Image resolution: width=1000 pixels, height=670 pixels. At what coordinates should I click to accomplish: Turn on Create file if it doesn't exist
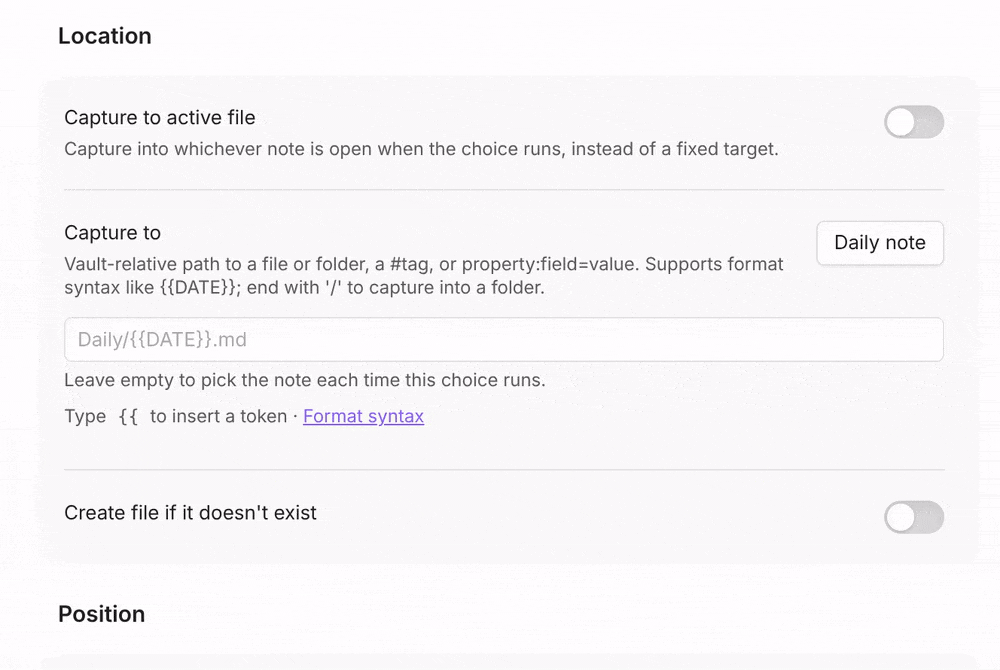tap(913, 517)
